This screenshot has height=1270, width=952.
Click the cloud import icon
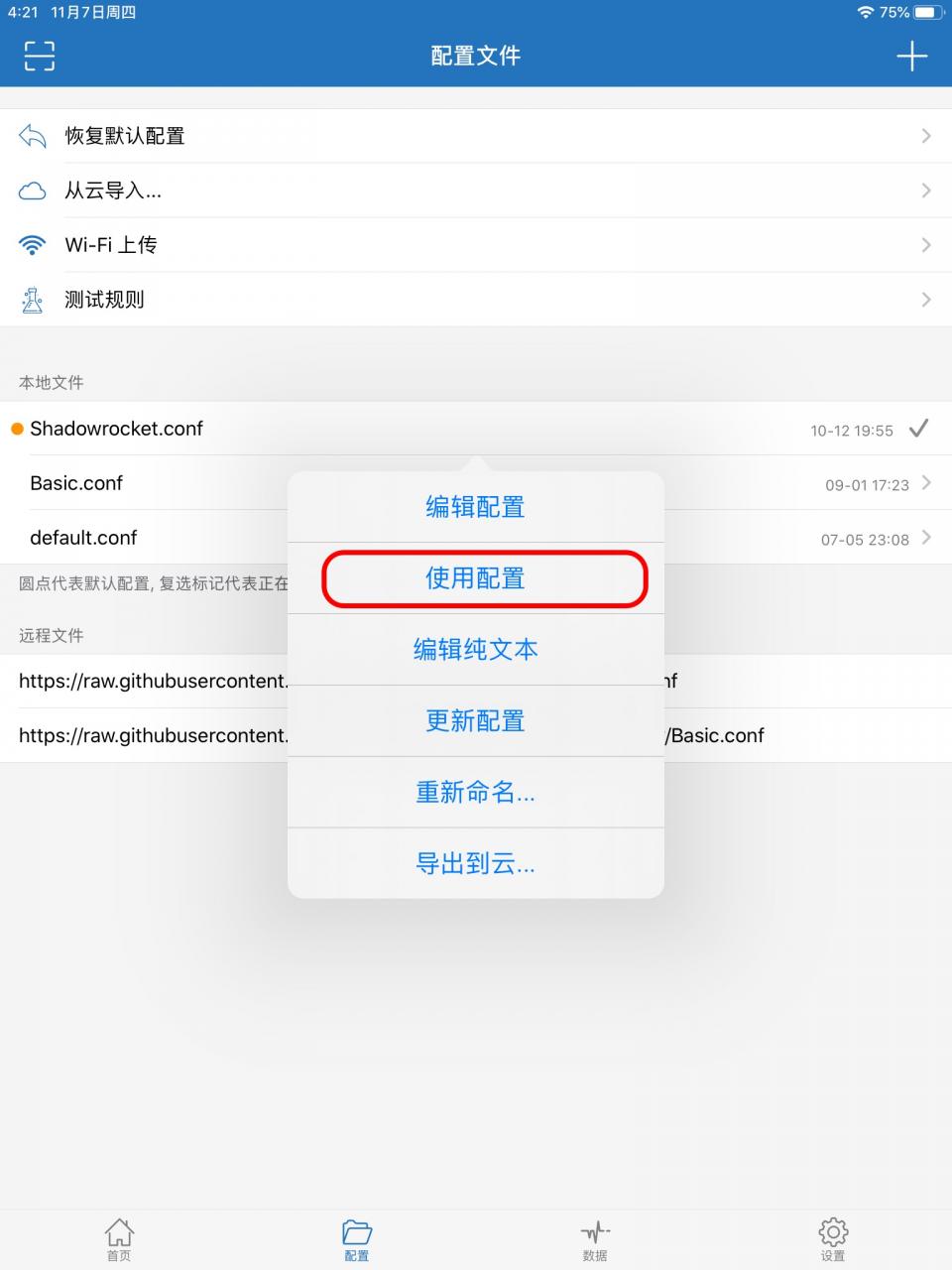33,190
